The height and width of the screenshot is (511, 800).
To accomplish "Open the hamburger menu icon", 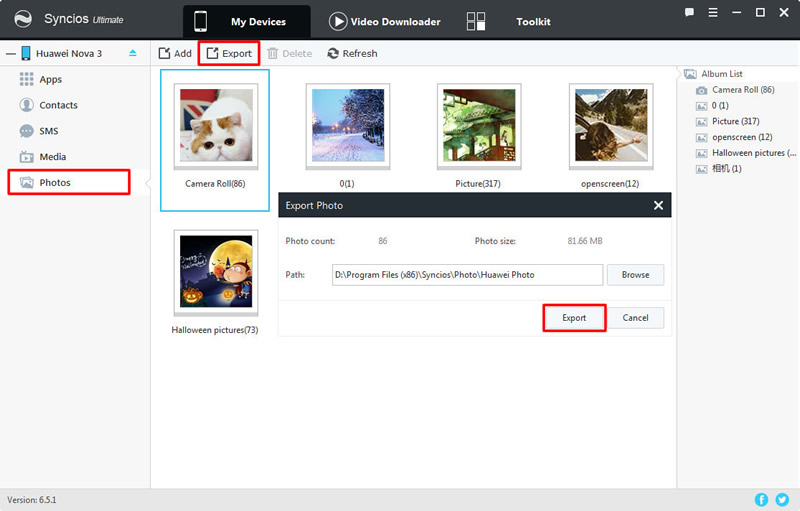I will (713, 12).
